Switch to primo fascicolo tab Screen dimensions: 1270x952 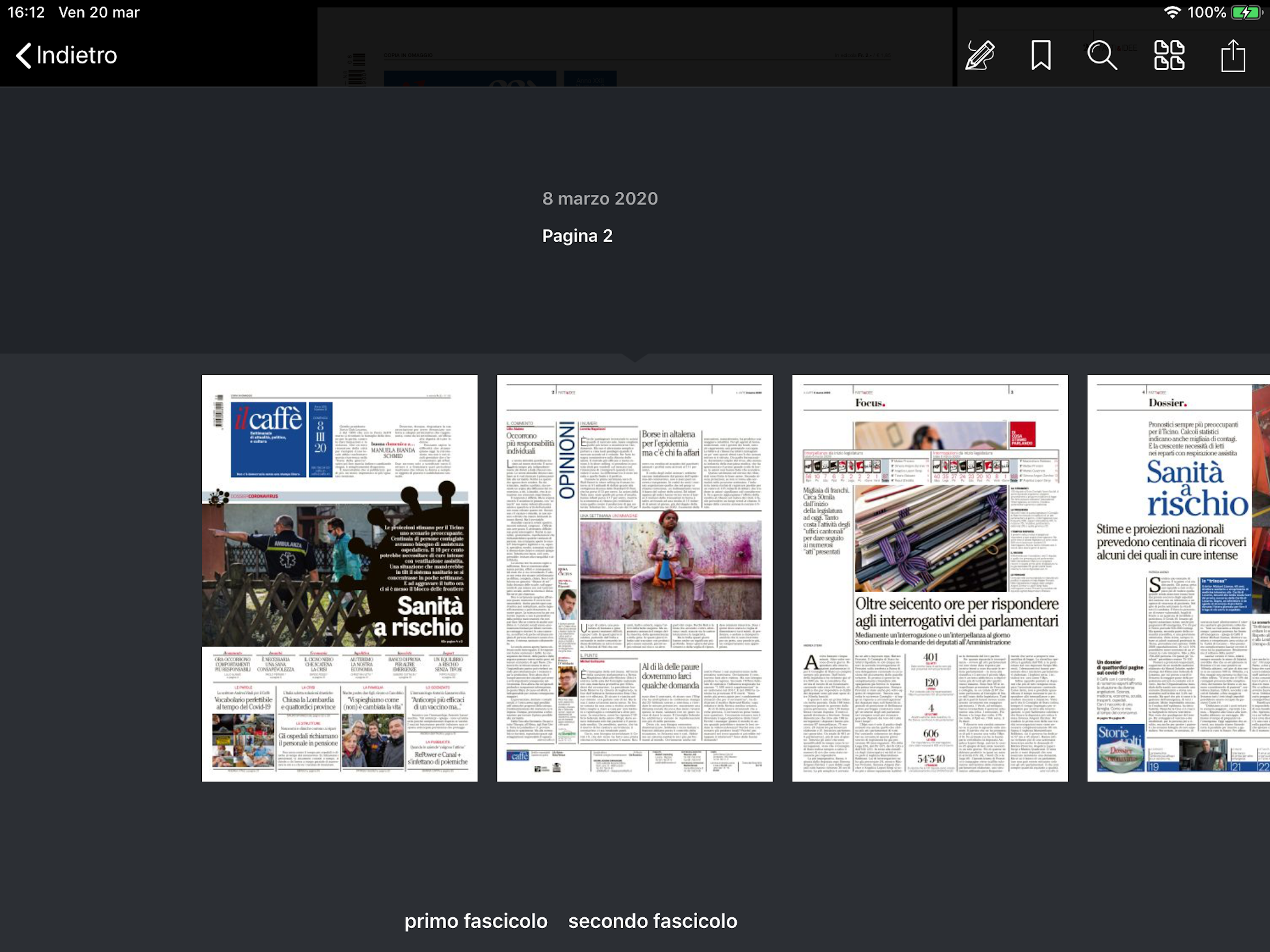(x=476, y=921)
